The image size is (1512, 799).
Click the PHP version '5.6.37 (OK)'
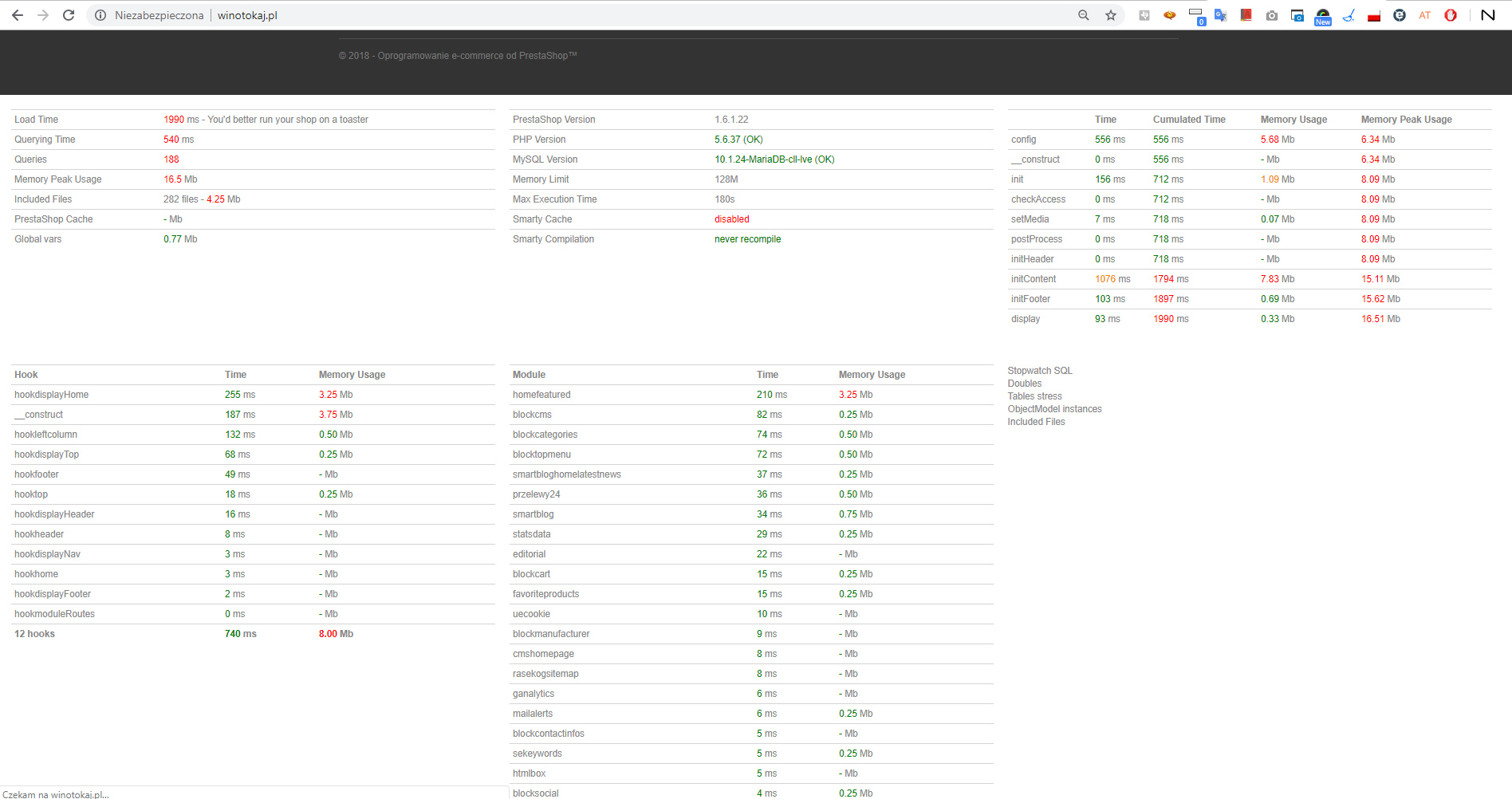point(738,140)
